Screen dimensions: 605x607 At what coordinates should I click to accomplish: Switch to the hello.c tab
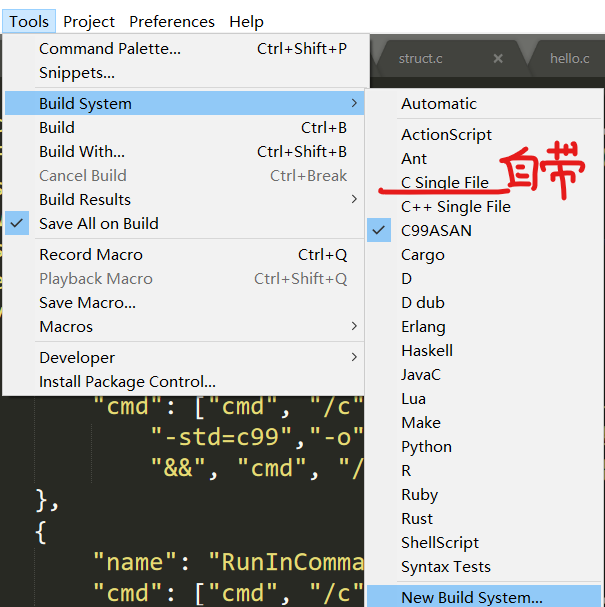tap(569, 58)
